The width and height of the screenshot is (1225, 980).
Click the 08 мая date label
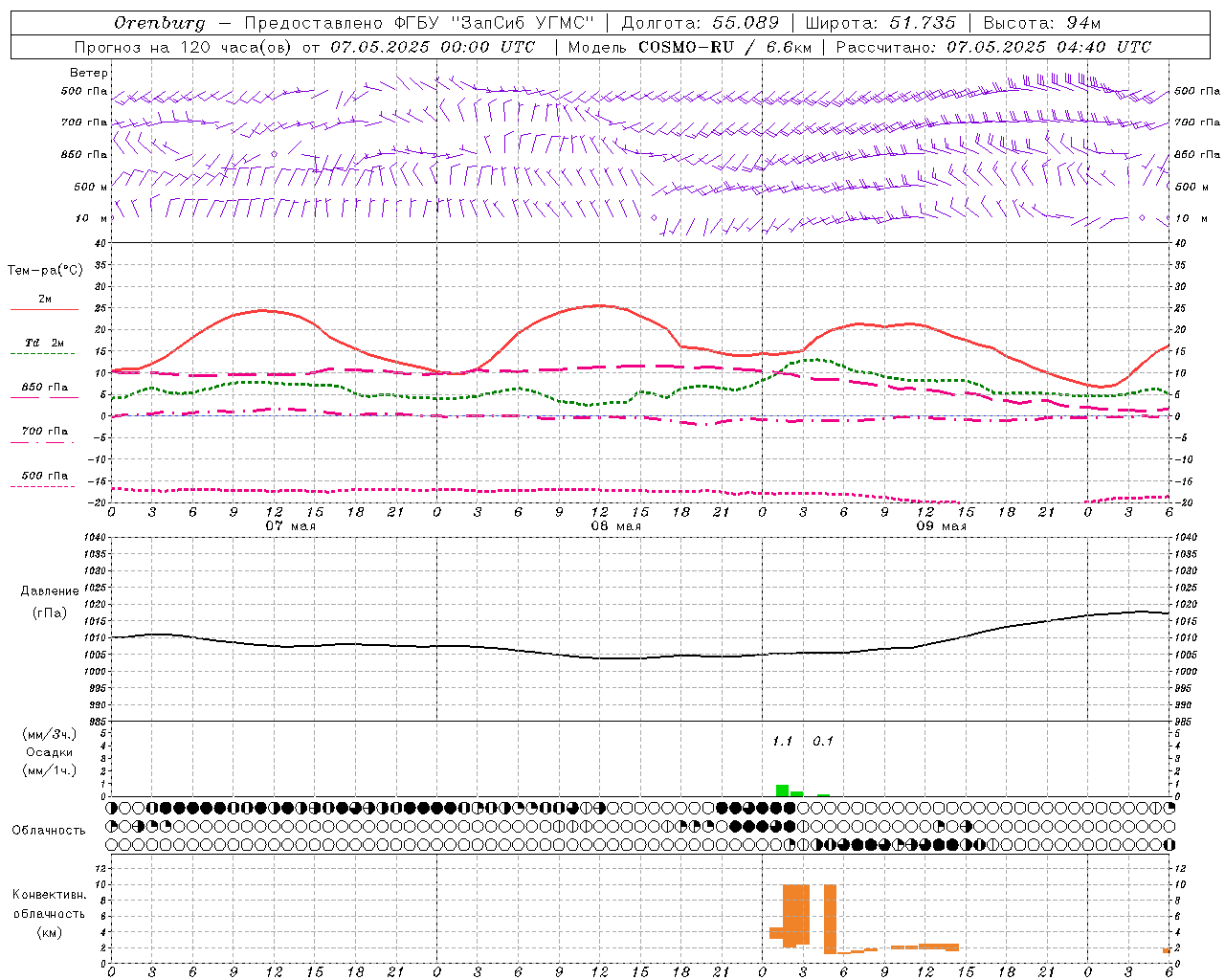(x=615, y=526)
